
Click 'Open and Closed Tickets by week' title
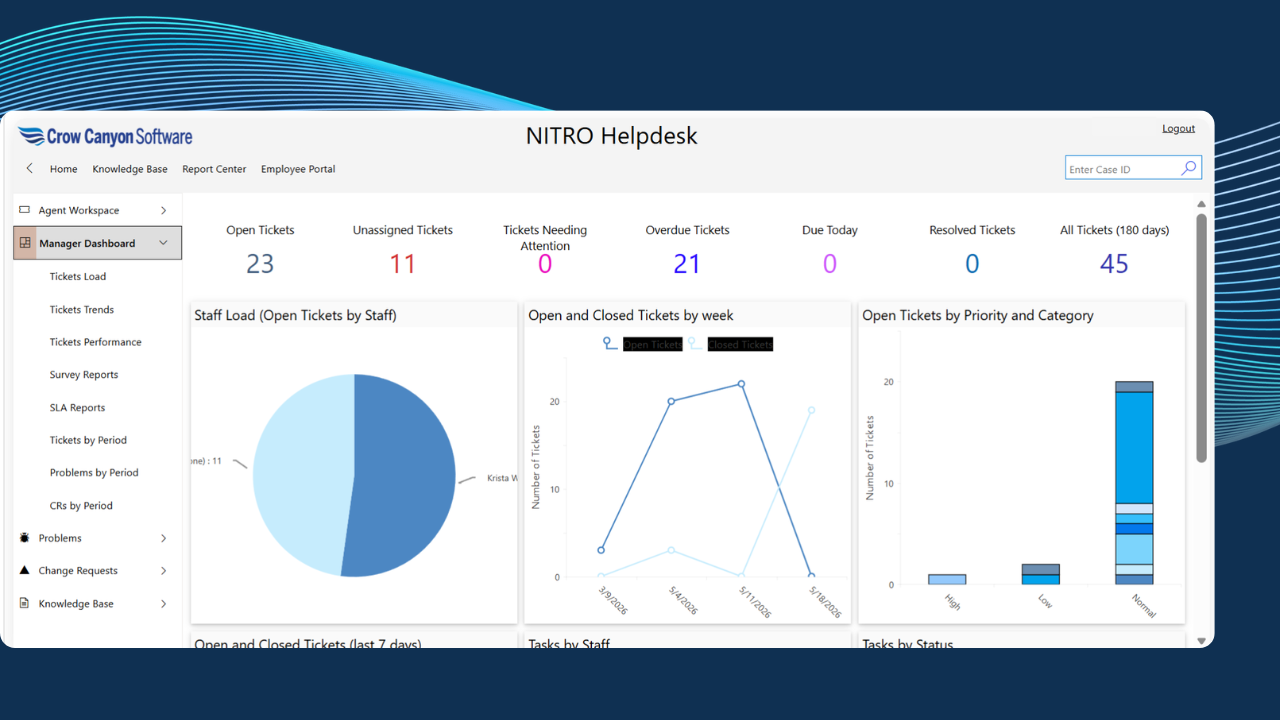(631, 315)
